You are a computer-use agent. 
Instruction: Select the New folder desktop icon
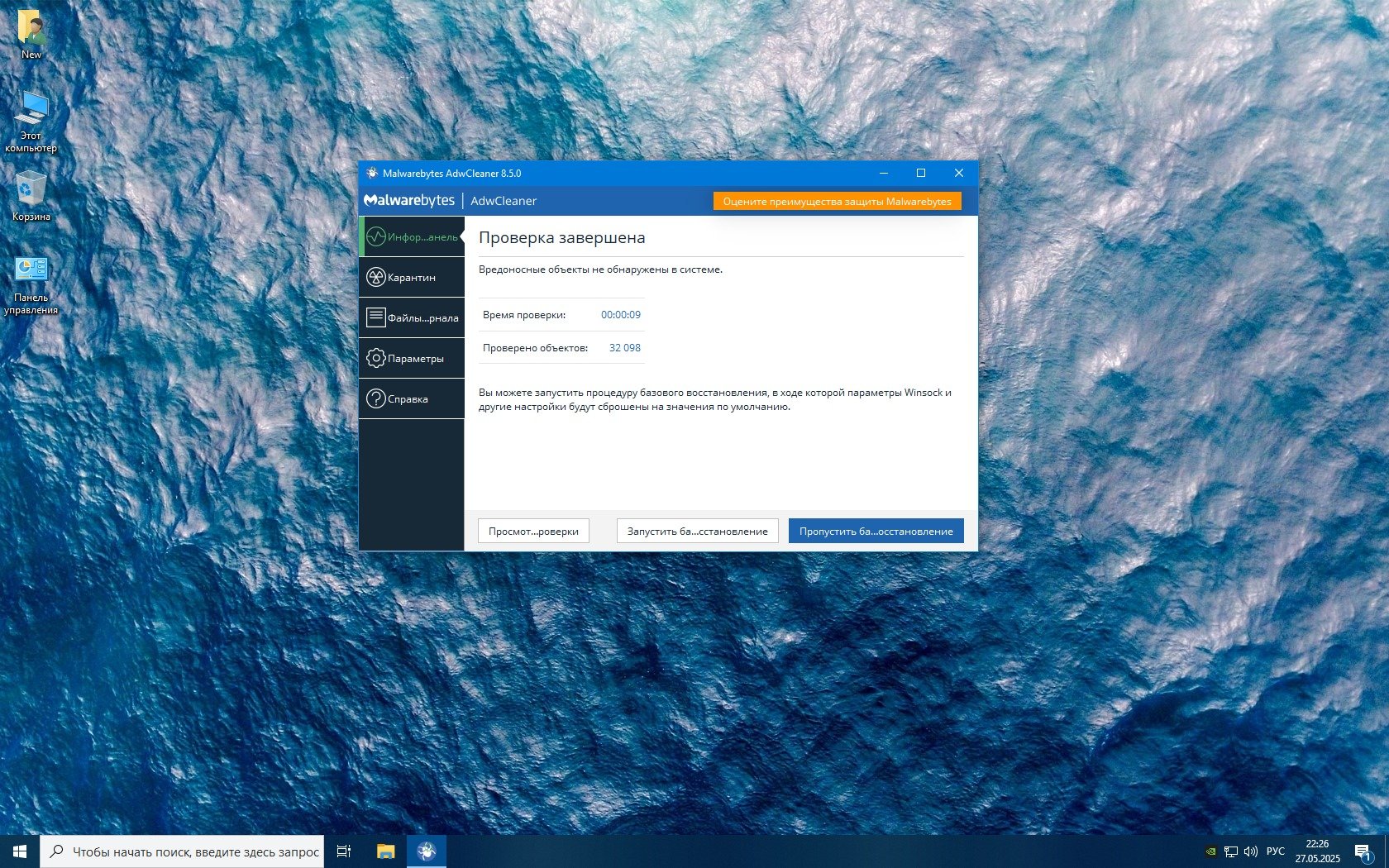31,35
